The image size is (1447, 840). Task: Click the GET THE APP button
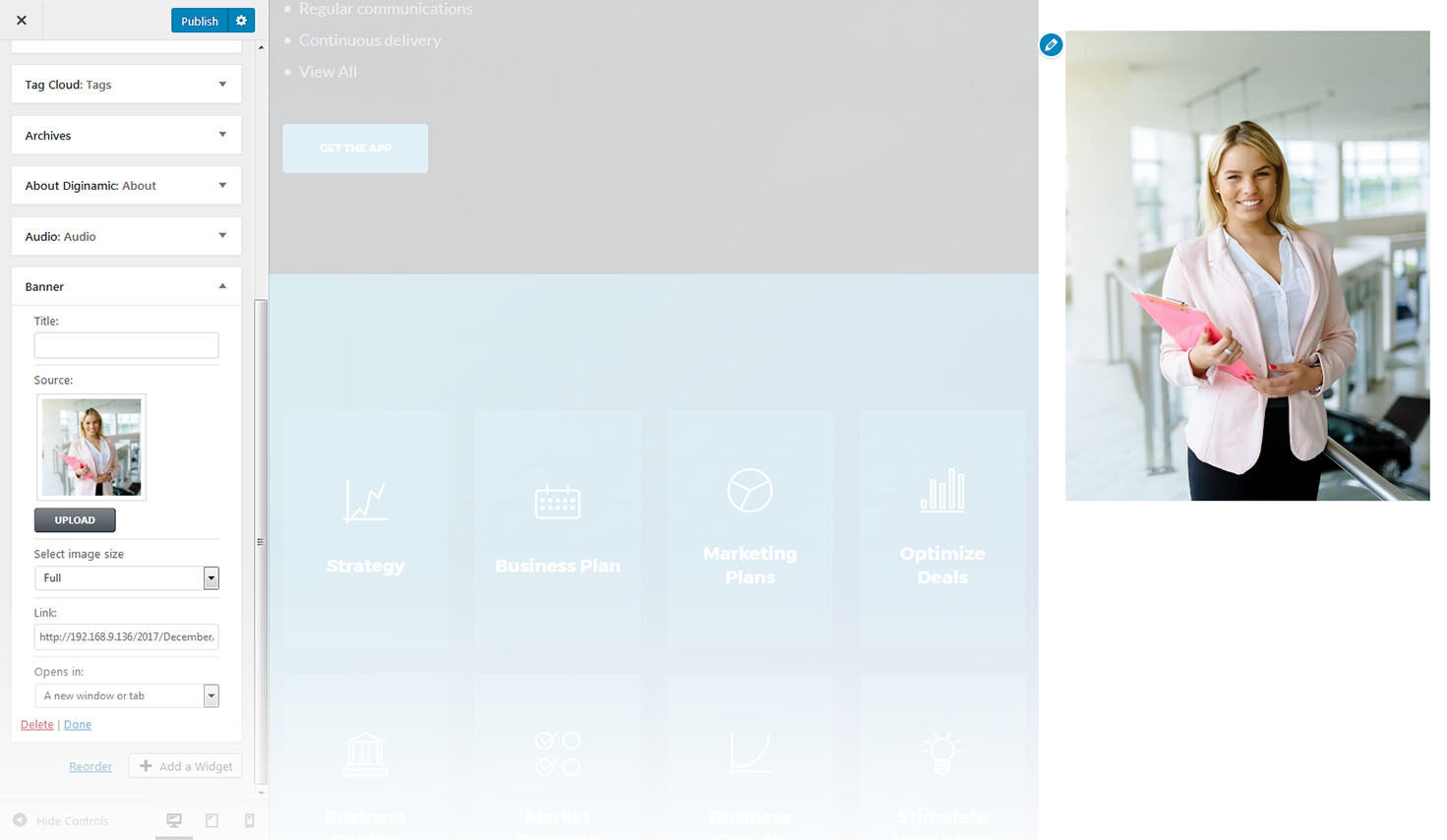coord(355,149)
